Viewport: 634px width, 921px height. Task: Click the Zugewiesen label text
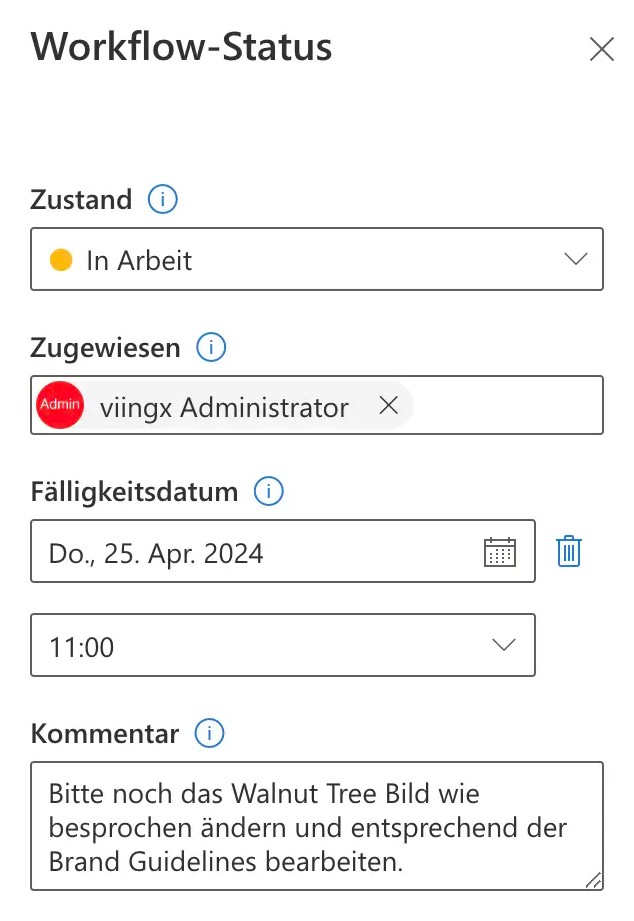[106, 348]
